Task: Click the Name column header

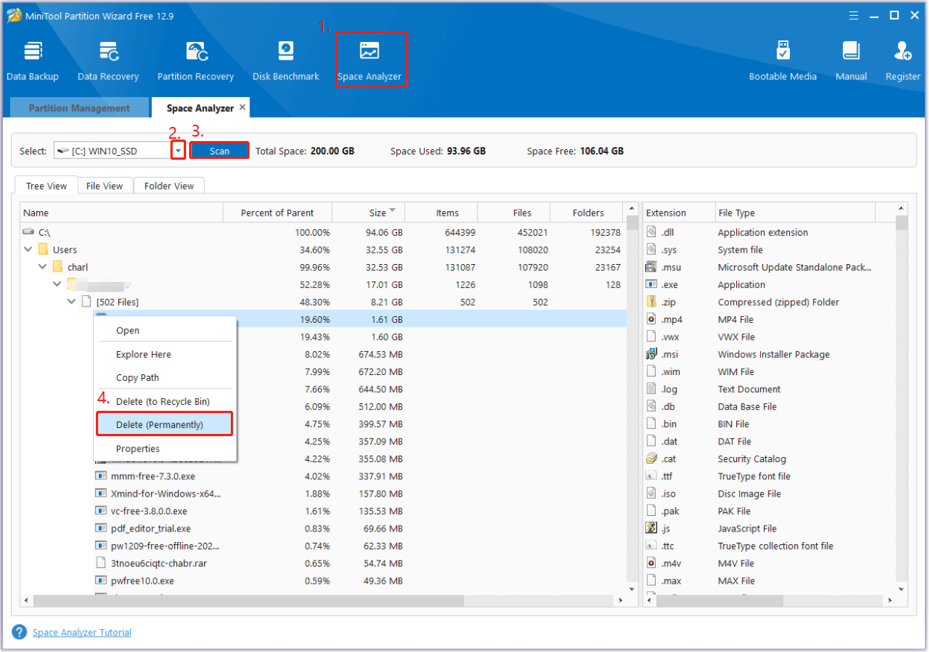Action: pyautogui.click(x=121, y=212)
